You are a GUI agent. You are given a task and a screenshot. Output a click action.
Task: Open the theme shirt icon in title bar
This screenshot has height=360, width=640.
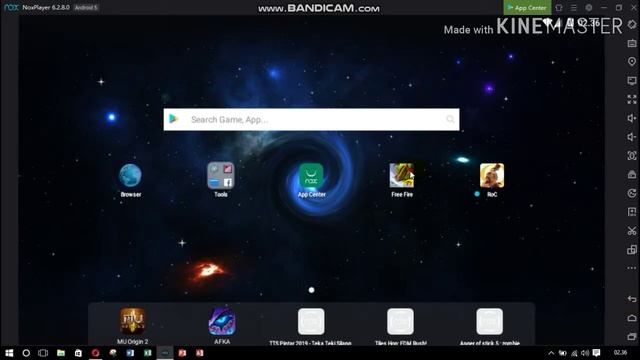click(559, 8)
